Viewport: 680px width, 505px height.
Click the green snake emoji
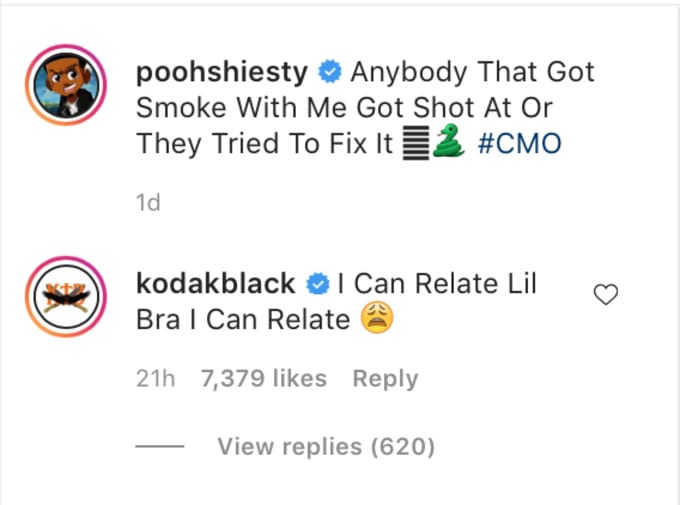tap(449, 141)
